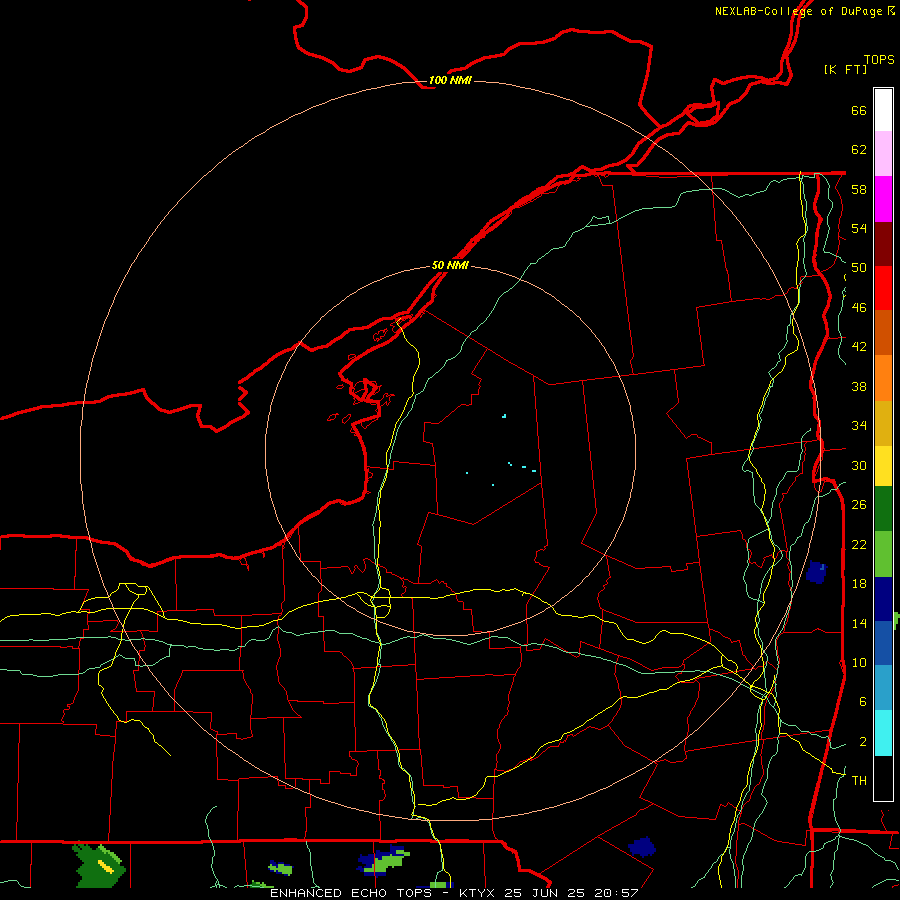Click the 'TOPS' legend title
This screenshot has height=900, width=900.
879,59
